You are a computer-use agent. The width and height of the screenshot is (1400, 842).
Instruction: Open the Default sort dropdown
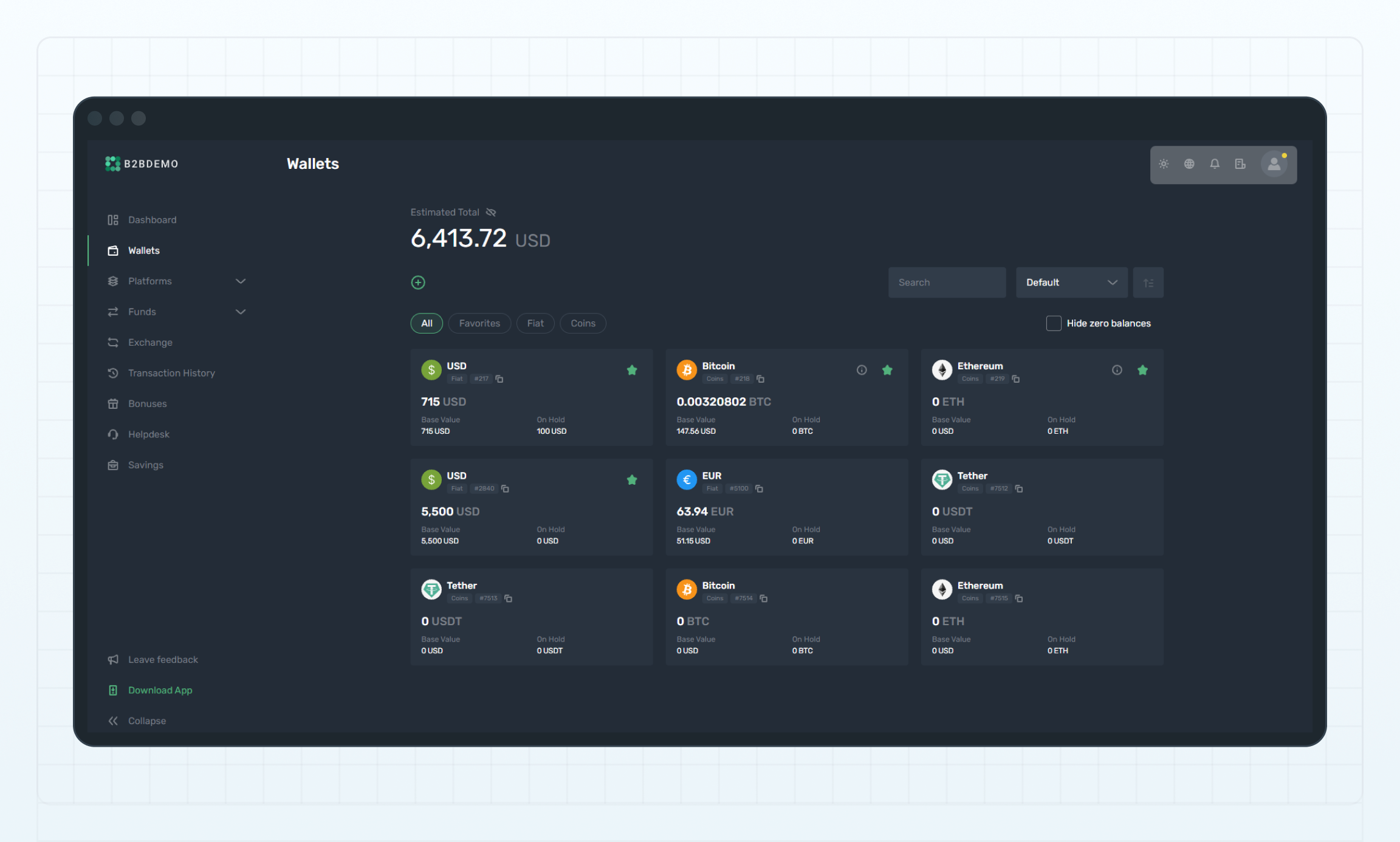pyautogui.click(x=1071, y=282)
